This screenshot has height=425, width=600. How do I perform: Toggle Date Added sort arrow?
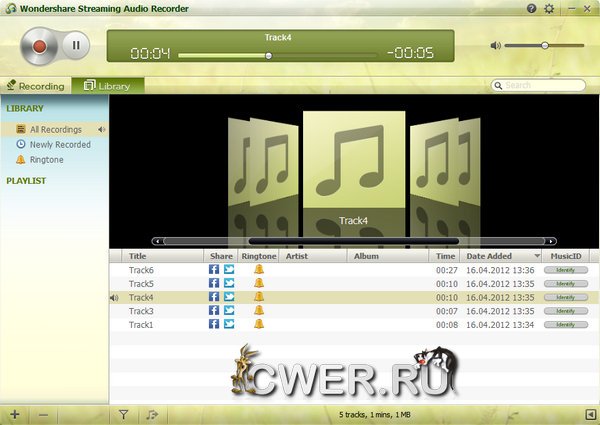point(537,256)
